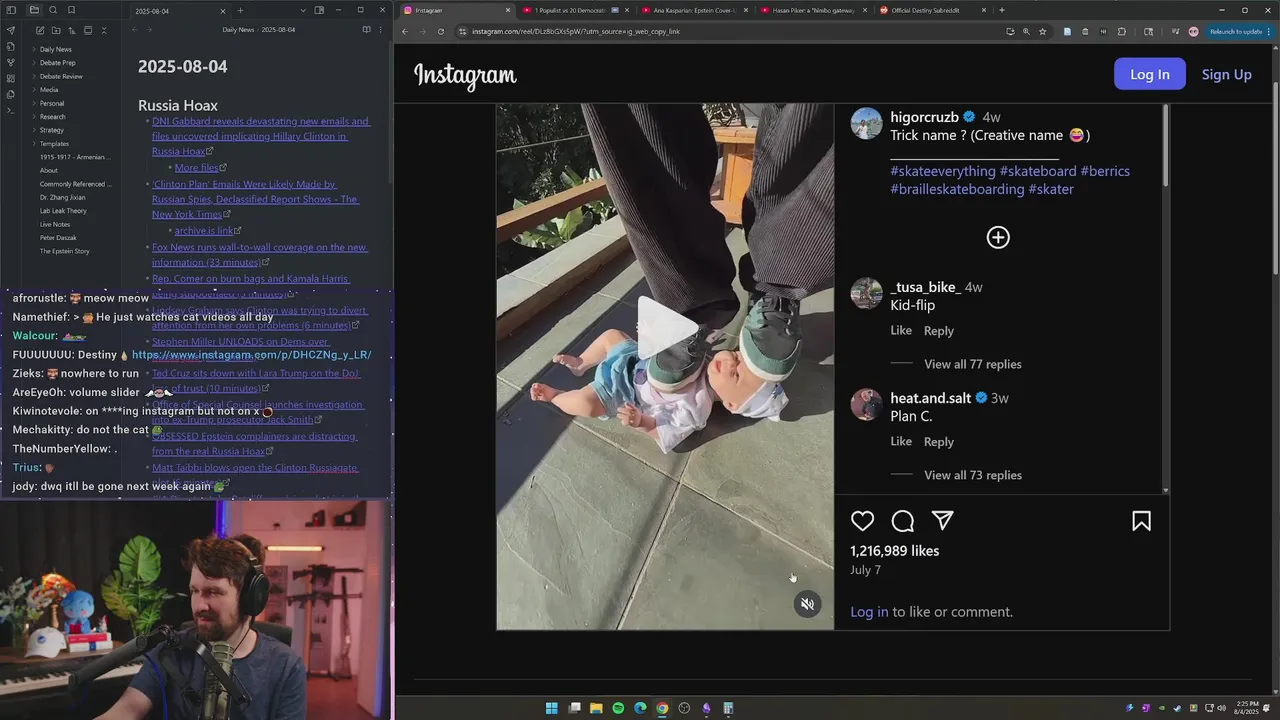This screenshot has width=1280, height=720.
Task: Open Fox News wall-to-wall coverage link
Action: pyautogui.click(x=259, y=255)
